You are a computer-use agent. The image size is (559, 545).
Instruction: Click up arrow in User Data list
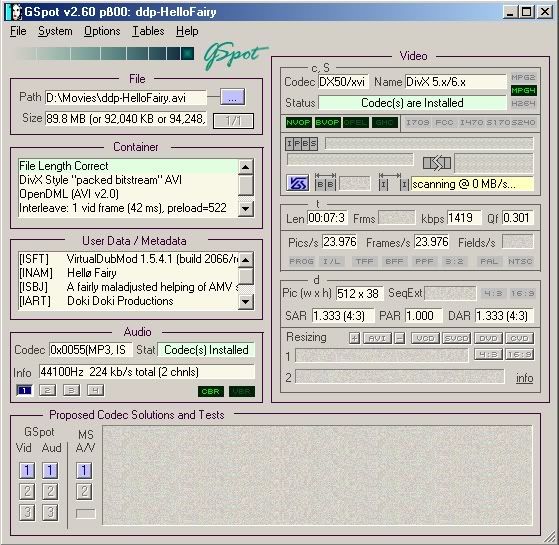coord(246,259)
